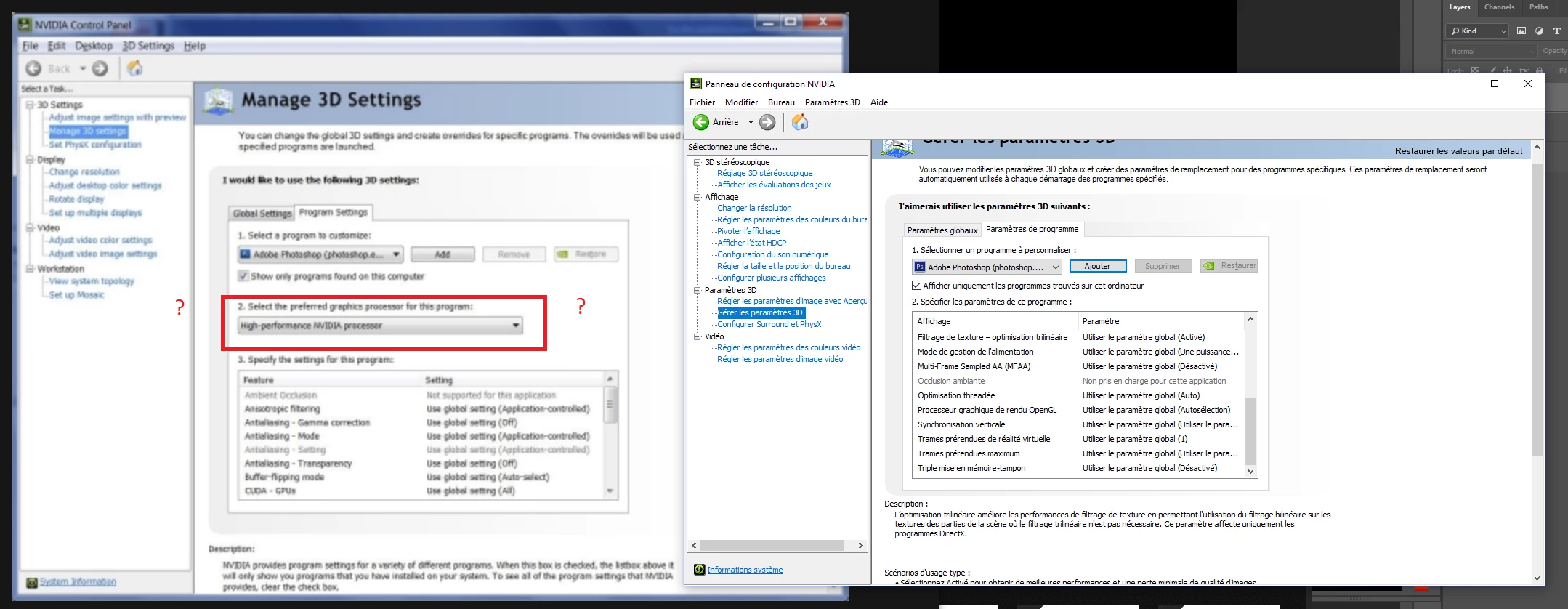The width and height of the screenshot is (1568, 609).
Task: Open the Arrière history dropdown arrow
Action: click(751, 122)
